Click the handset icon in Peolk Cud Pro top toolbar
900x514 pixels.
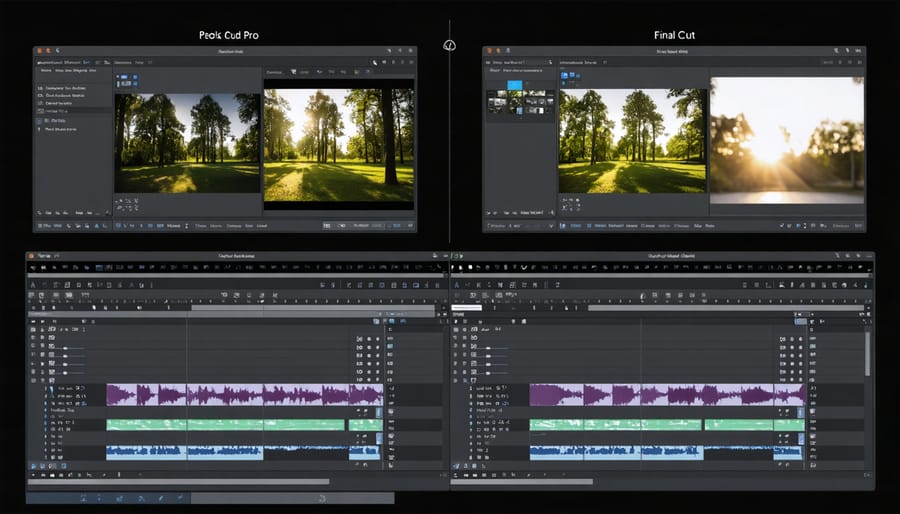tap(374, 62)
